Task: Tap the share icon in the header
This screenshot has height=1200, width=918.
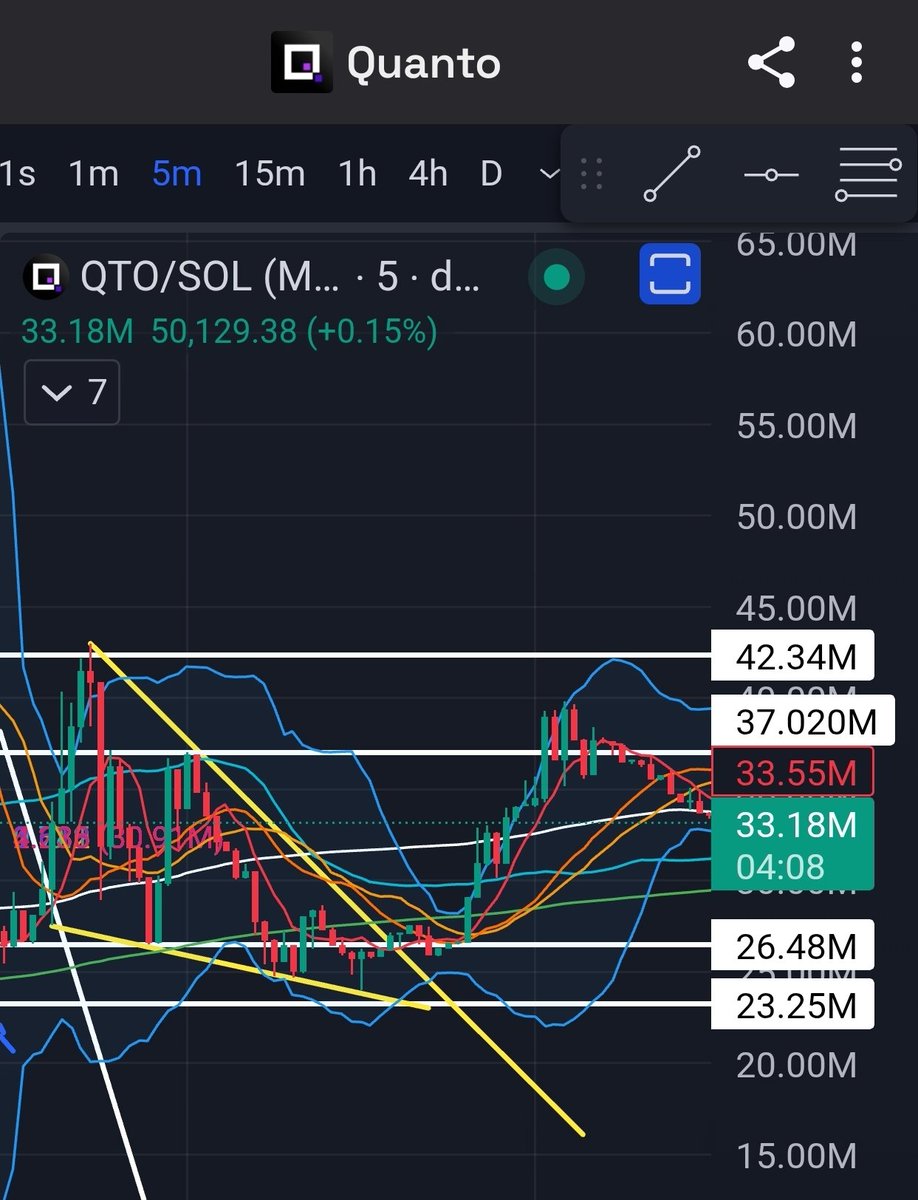Action: 771,63
